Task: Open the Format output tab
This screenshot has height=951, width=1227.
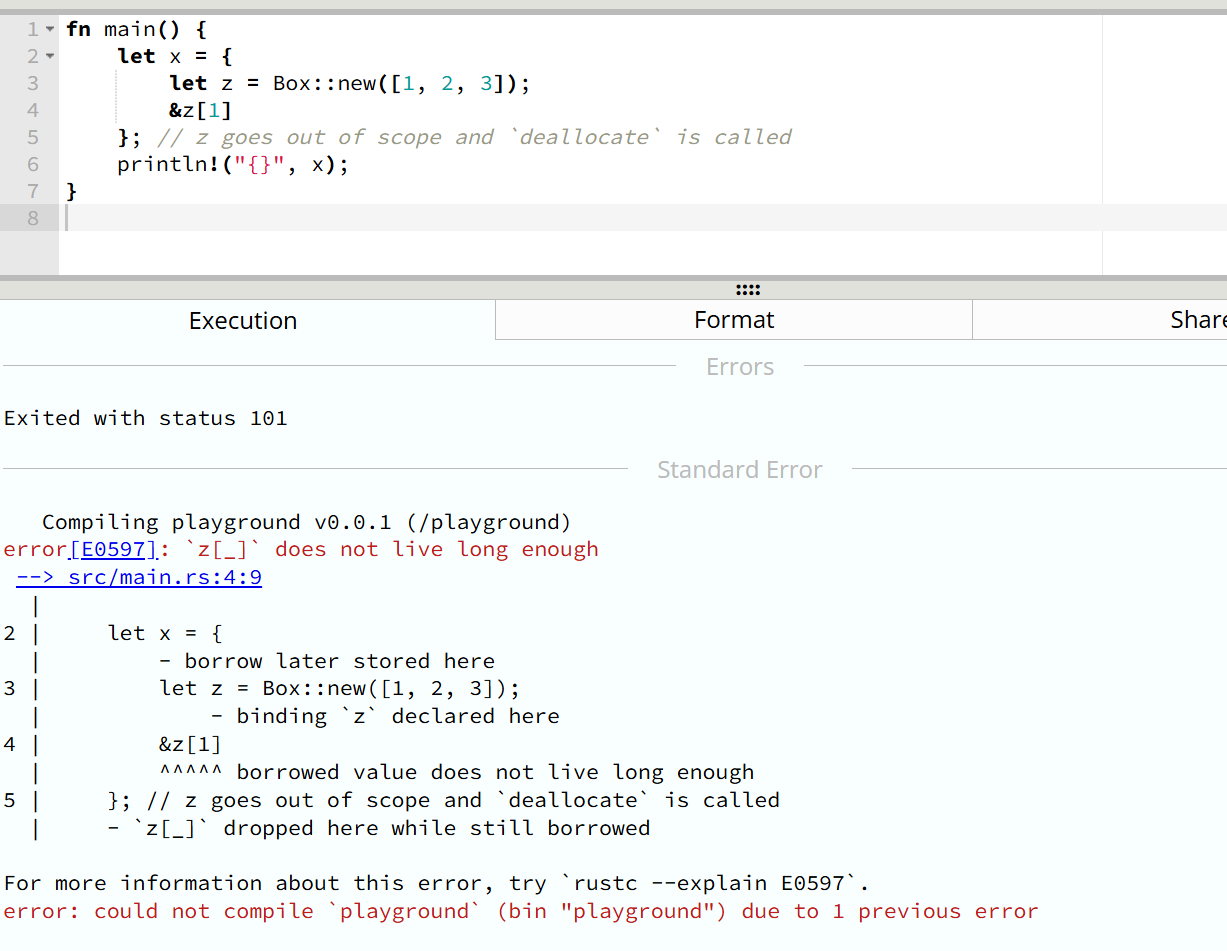Action: (x=734, y=320)
